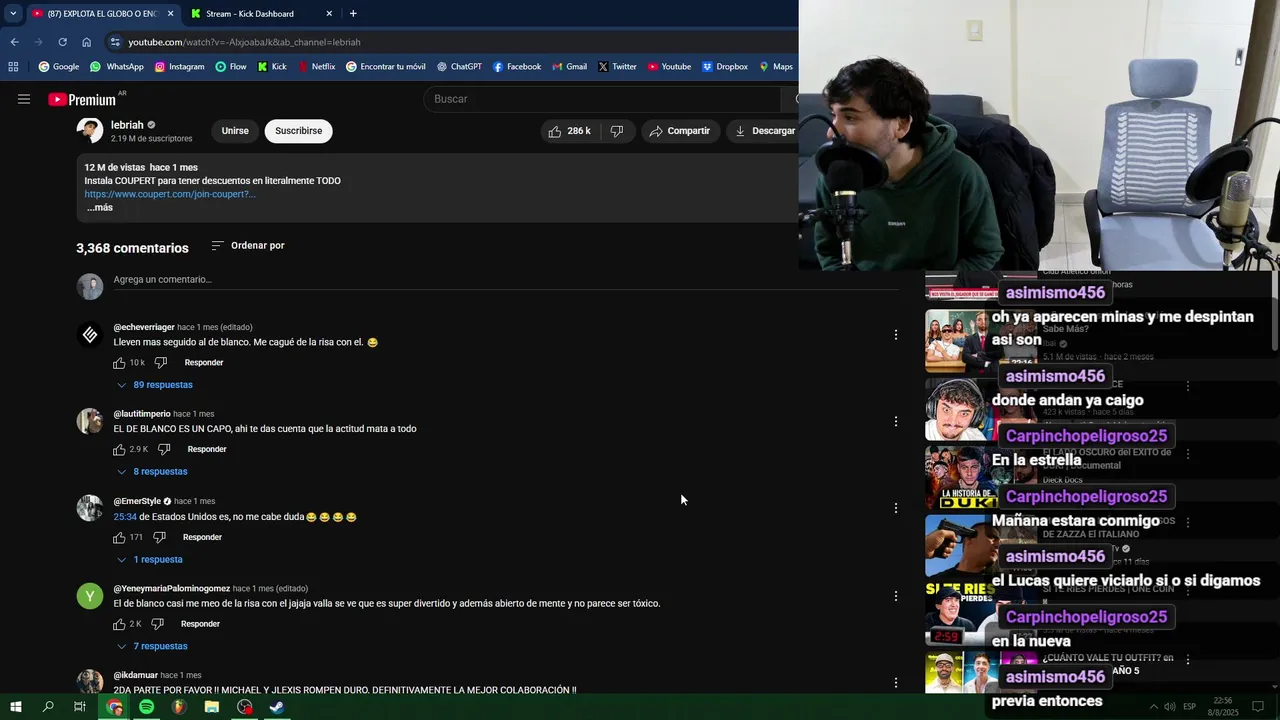Focus the Agrega un comentario field
The width and height of the screenshot is (1280, 720).
[x=505, y=280]
